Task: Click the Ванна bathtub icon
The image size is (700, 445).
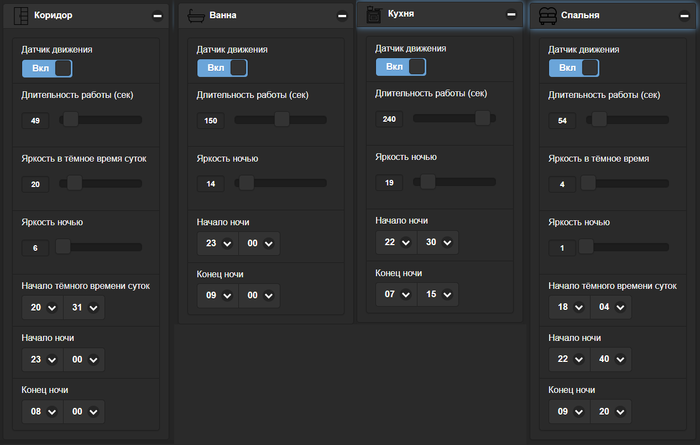Action: click(x=196, y=16)
